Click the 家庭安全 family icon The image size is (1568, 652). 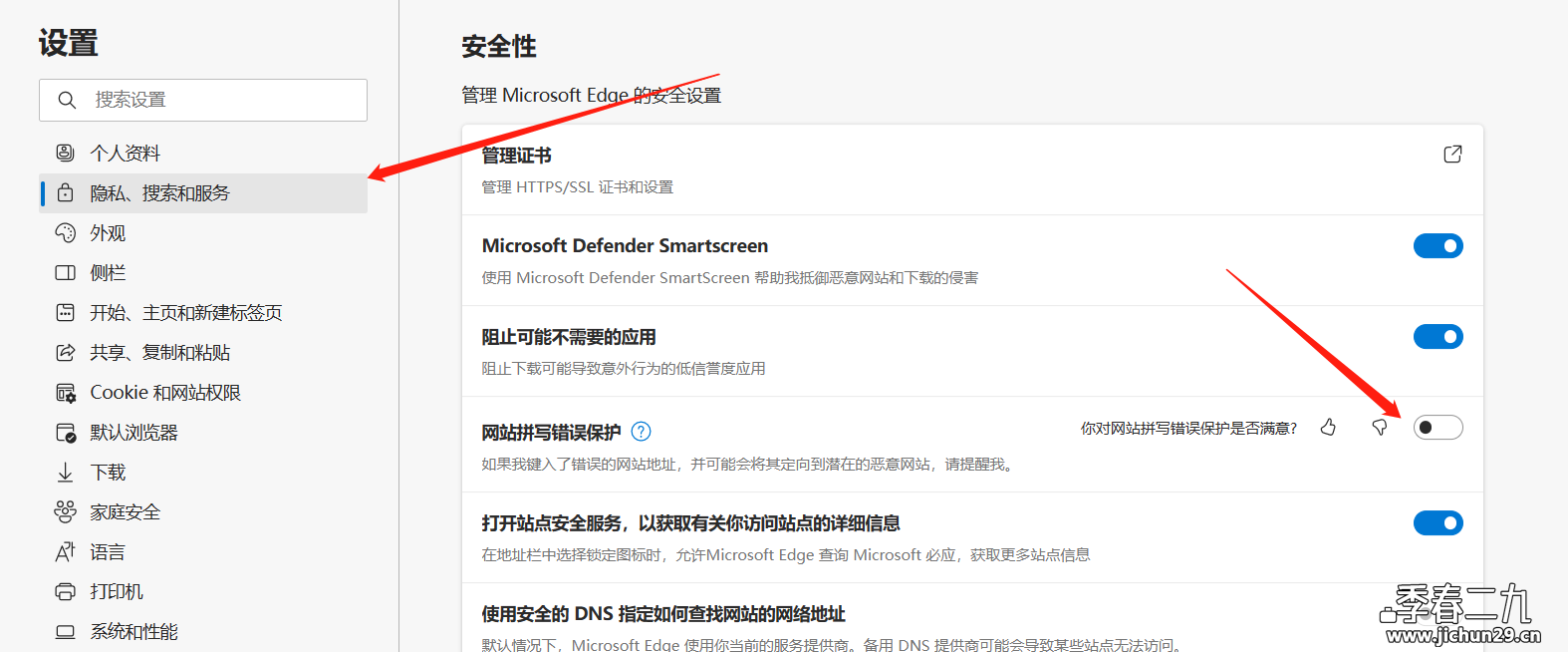tap(65, 511)
